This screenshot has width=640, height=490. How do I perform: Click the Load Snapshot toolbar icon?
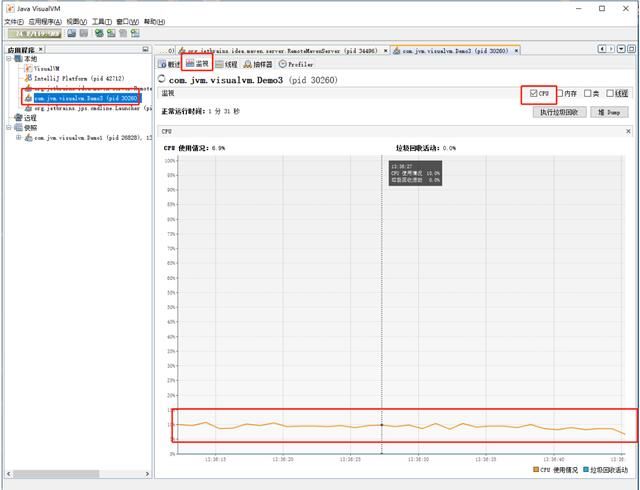click(x=72, y=33)
